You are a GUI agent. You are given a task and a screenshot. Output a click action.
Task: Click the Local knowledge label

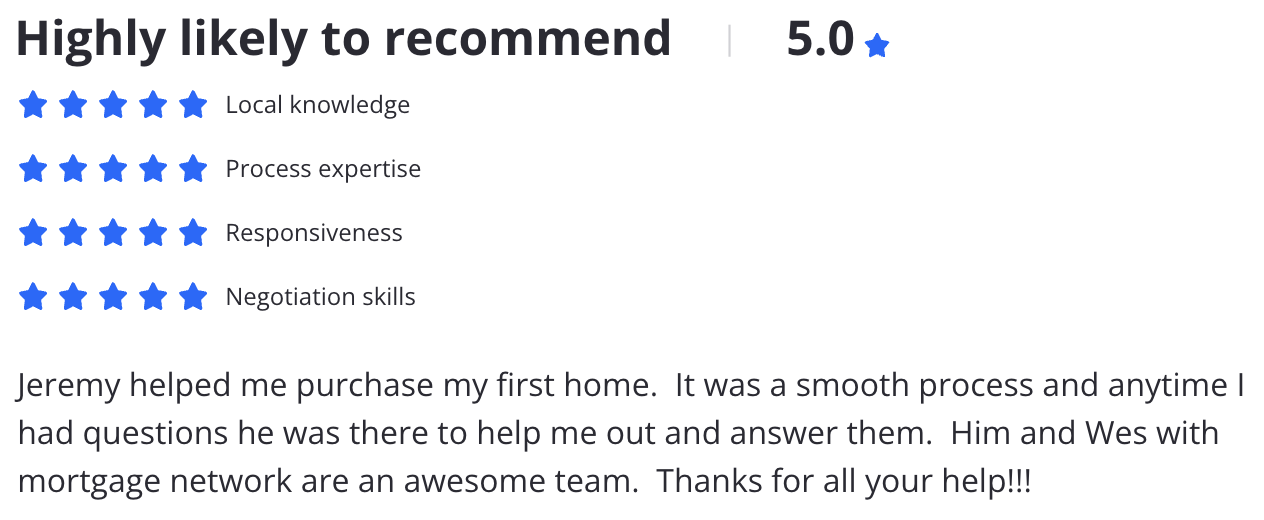coord(318,105)
